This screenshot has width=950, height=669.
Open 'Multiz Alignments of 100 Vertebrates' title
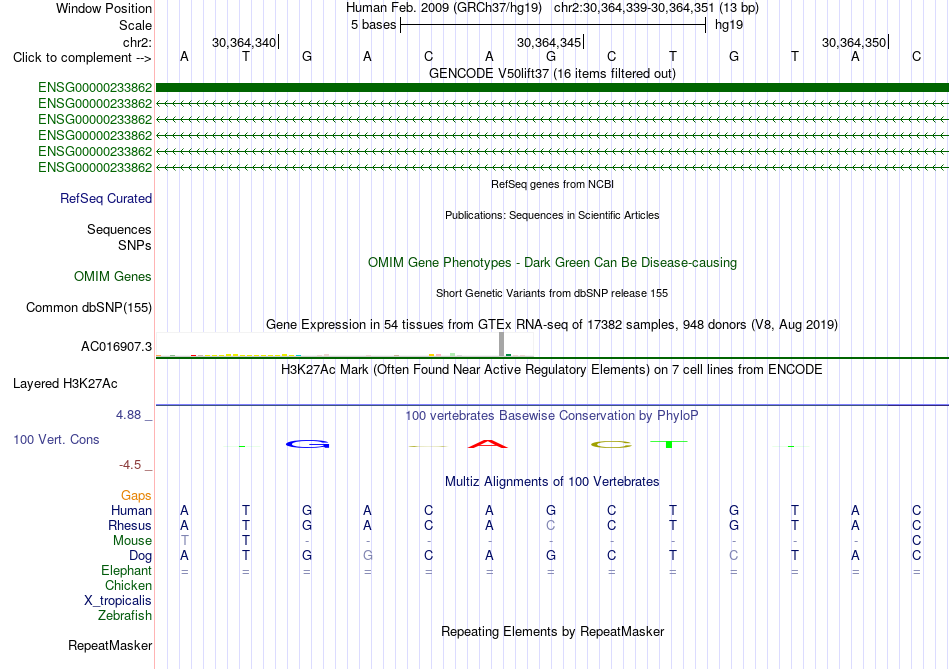pyautogui.click(x=552, y=482)
